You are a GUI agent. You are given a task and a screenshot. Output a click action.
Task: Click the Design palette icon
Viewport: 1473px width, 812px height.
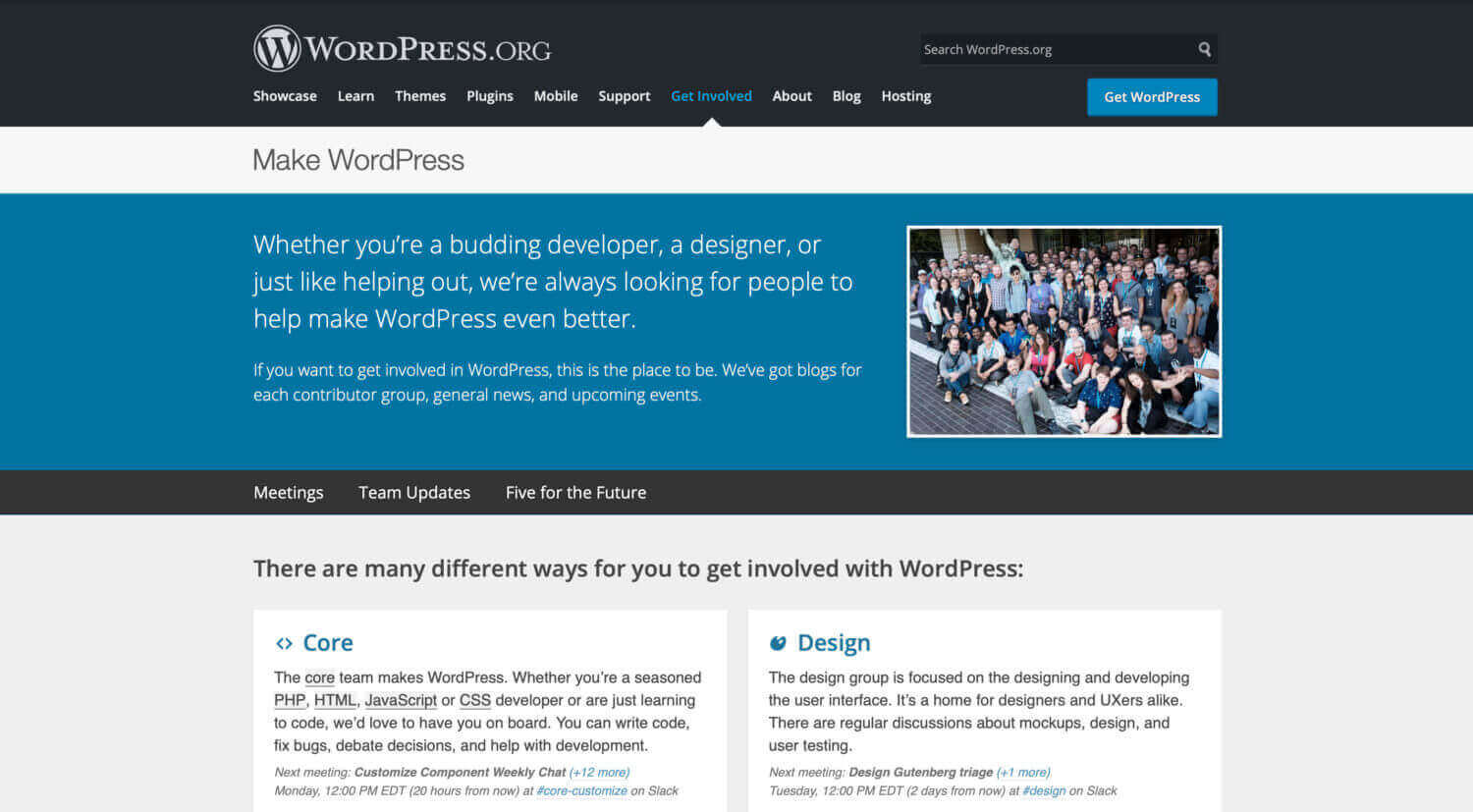pyautogui.click(x=778, y=643)
